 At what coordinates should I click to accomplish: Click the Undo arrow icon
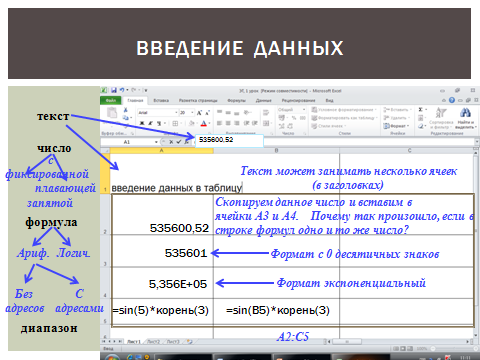coord(122,90)
